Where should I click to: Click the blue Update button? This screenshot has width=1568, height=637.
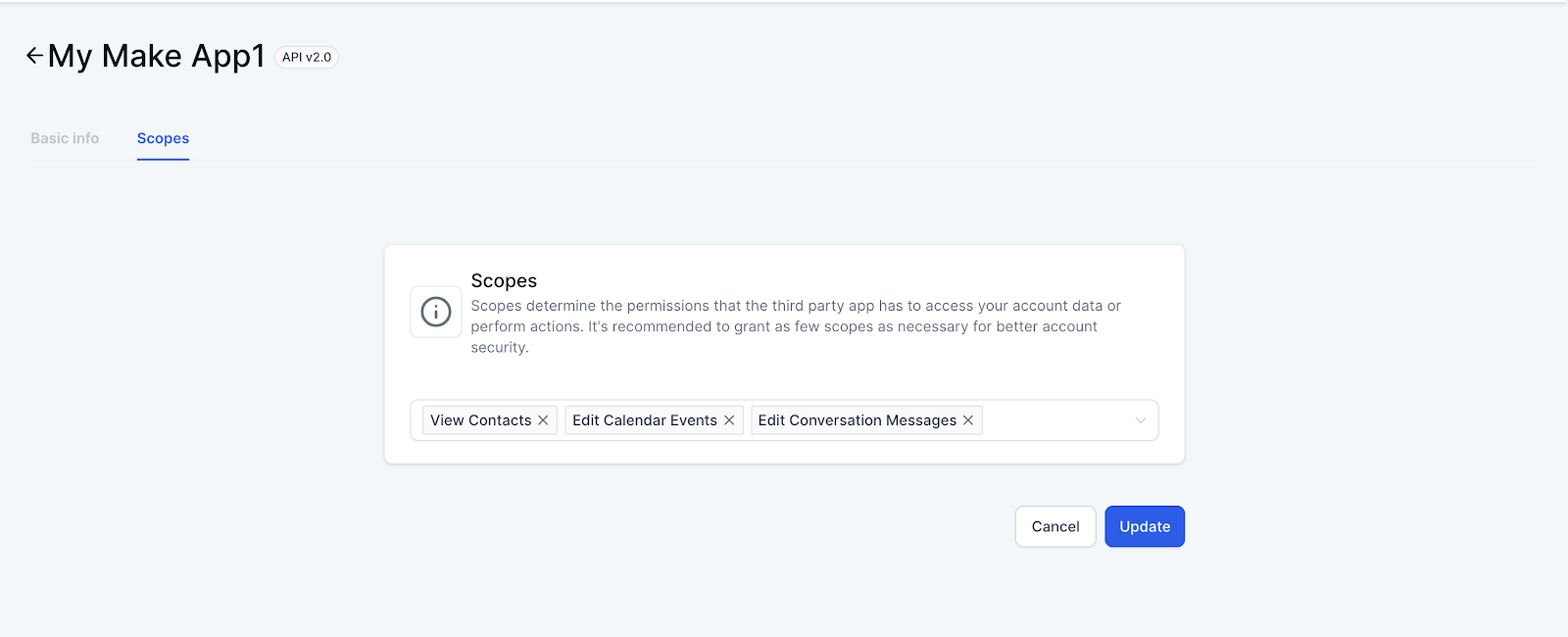pos(1145,526)
